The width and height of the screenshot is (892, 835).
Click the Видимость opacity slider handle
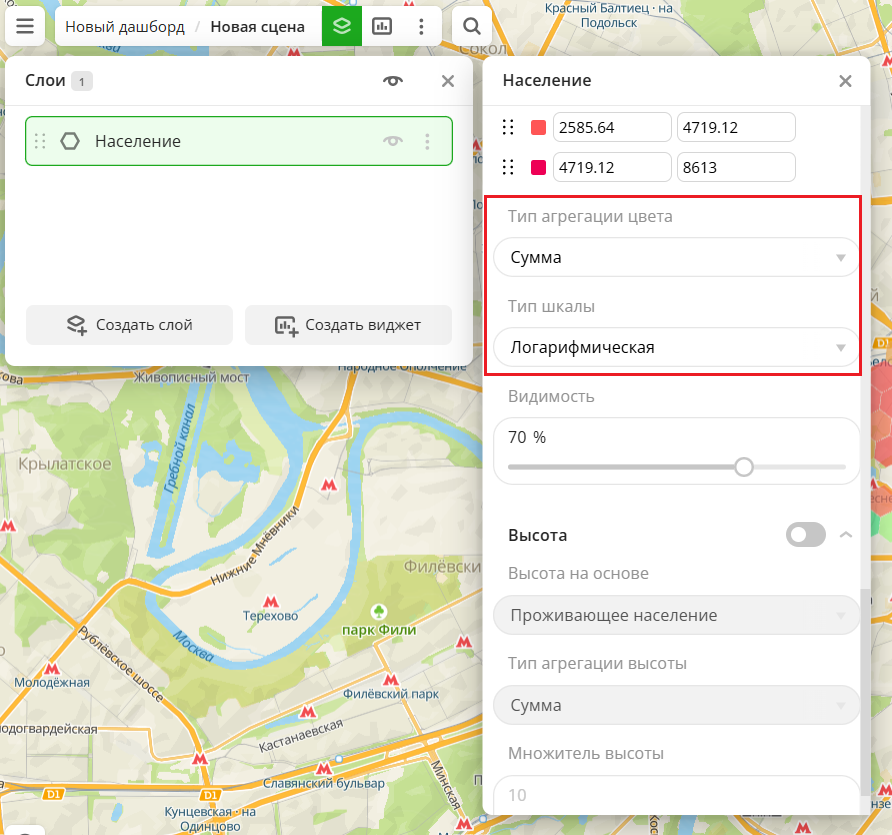[x=743, y=467]
